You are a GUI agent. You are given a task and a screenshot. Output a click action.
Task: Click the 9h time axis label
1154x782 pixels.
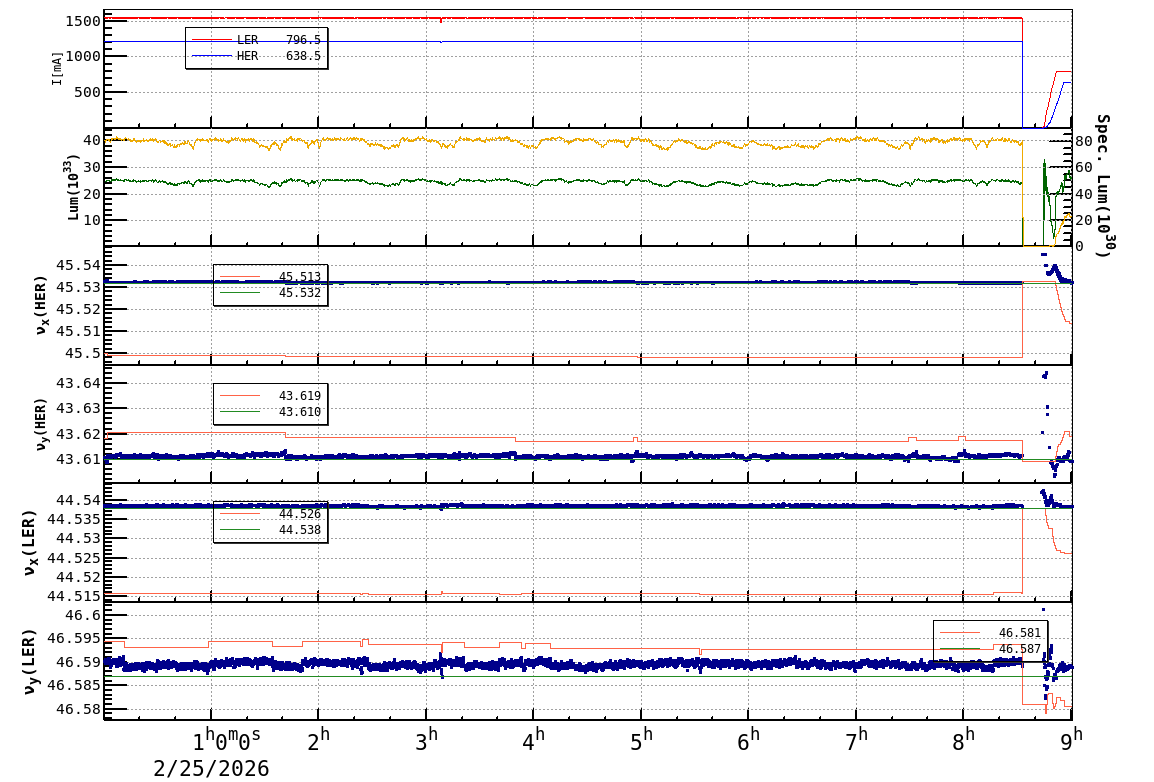click(x=1072, y=739)
